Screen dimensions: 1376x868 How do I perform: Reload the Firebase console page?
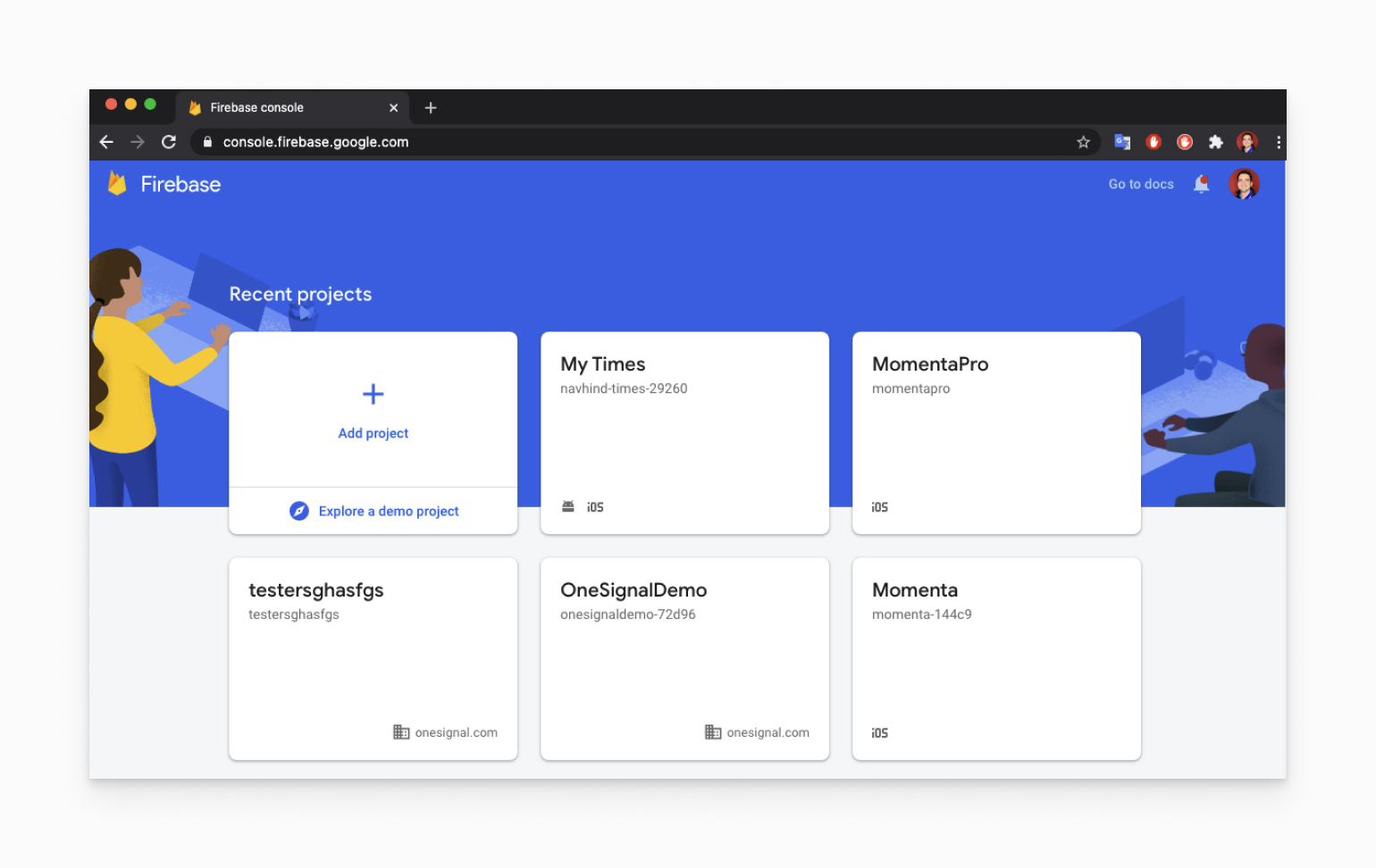pyautogui.click(x=169, y=142)
